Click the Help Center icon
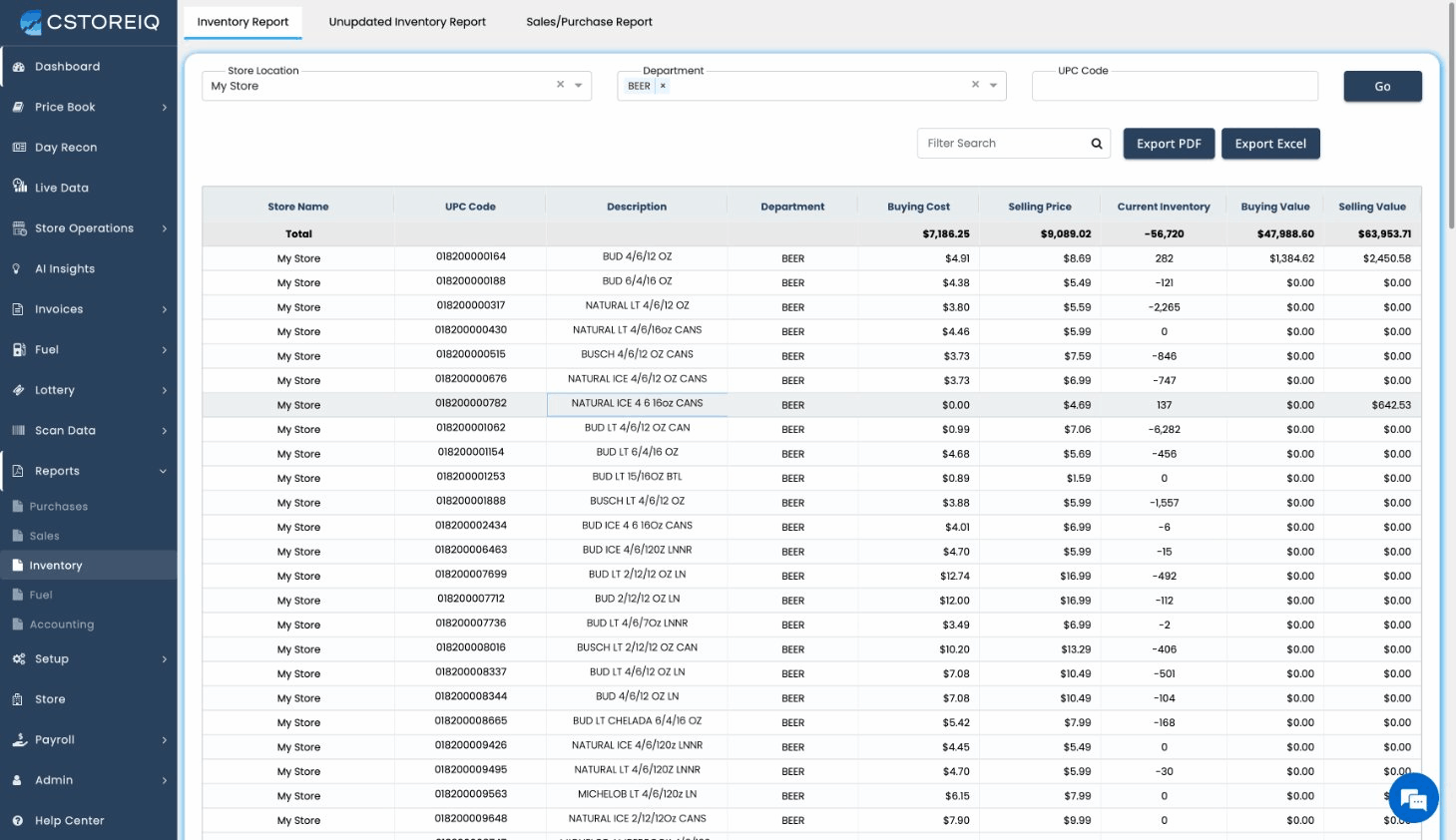 point(18,820)
